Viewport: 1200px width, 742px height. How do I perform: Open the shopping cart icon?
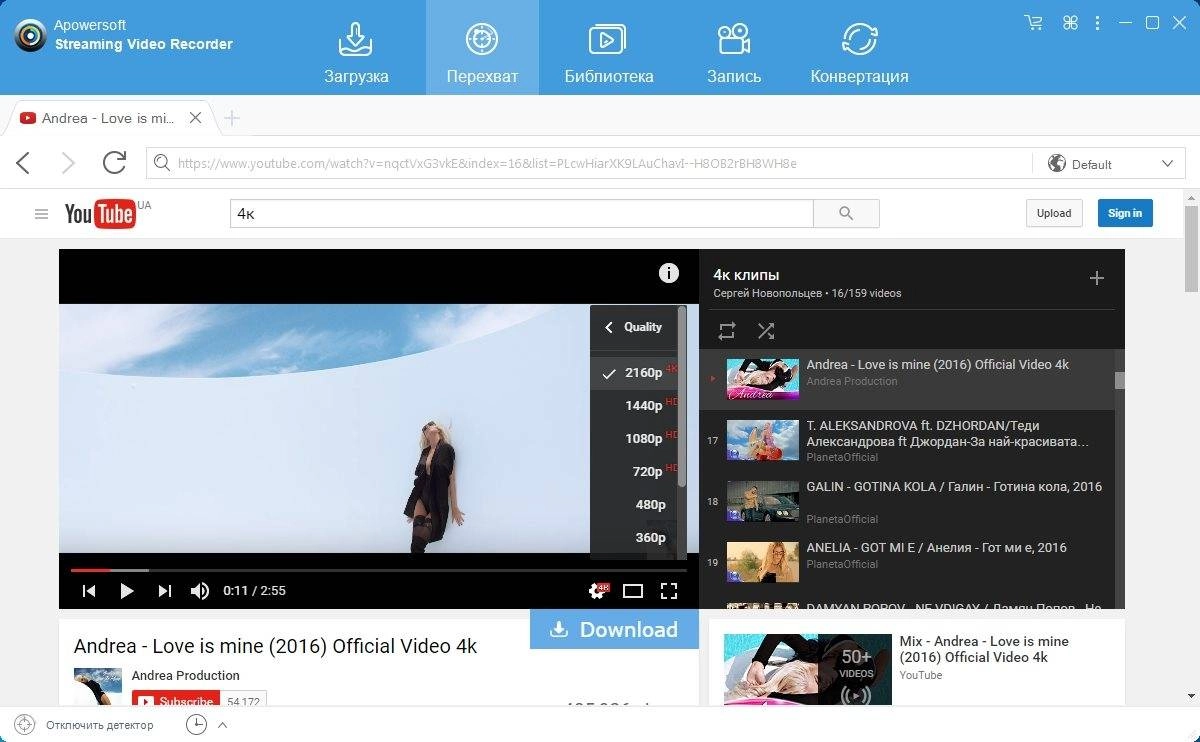pos(1034,22)
